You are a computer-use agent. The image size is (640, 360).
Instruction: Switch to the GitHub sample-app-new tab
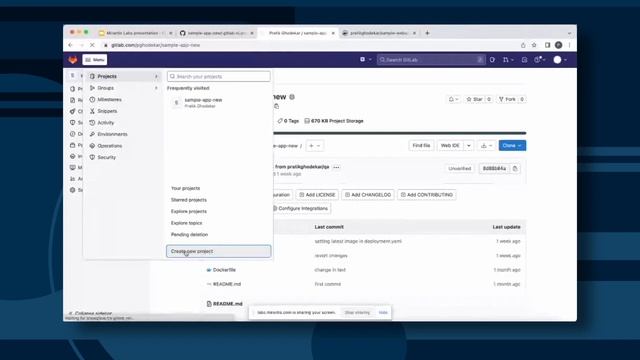[217, 33]
